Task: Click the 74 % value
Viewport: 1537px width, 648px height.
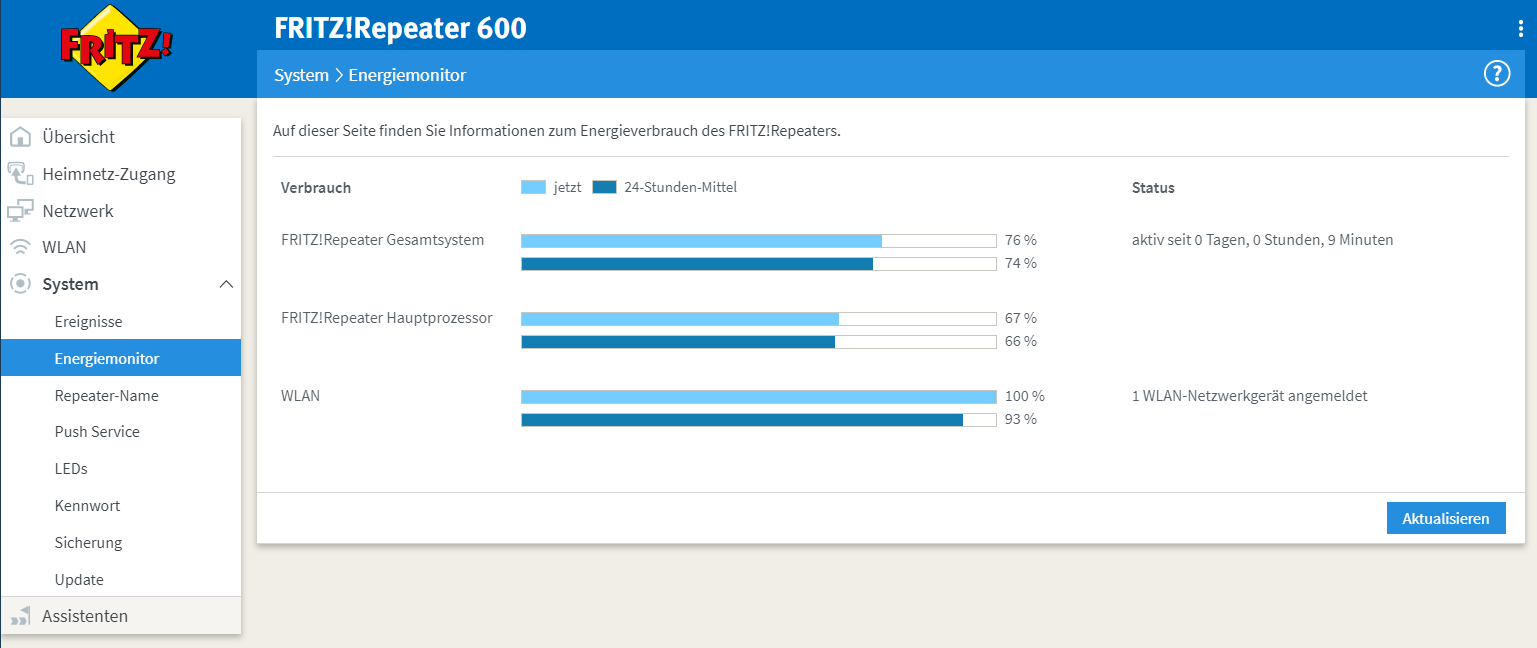Action: [1021, 263]
